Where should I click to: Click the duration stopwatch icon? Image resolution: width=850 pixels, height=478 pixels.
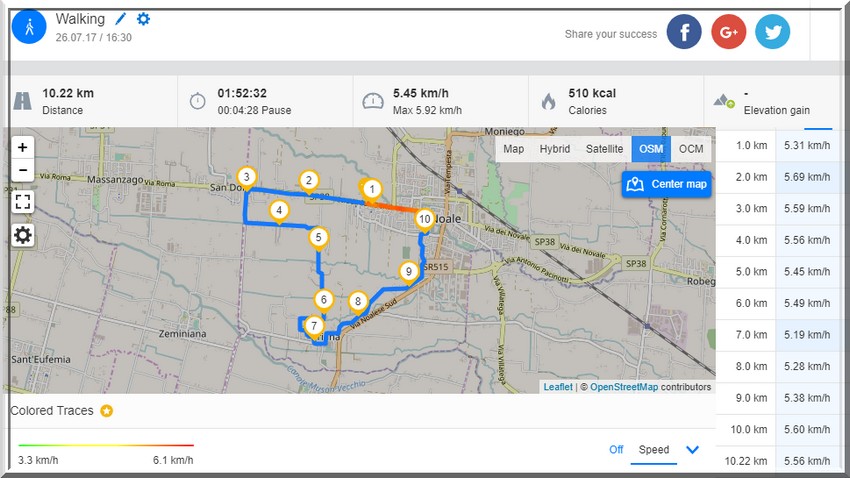click(x=197, y=101)
